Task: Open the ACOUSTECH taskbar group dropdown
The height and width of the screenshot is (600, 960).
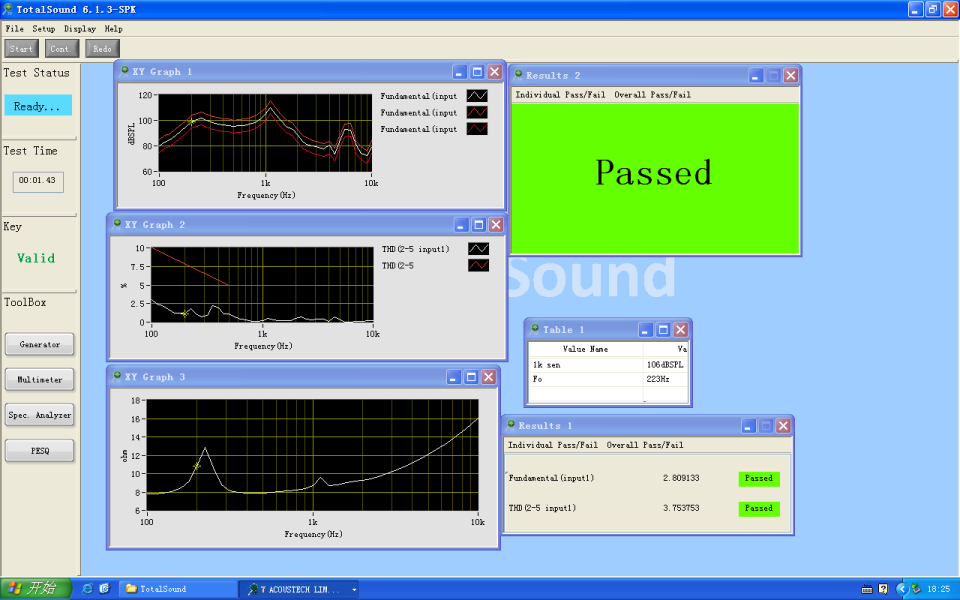Action: [x=353, y=589]
